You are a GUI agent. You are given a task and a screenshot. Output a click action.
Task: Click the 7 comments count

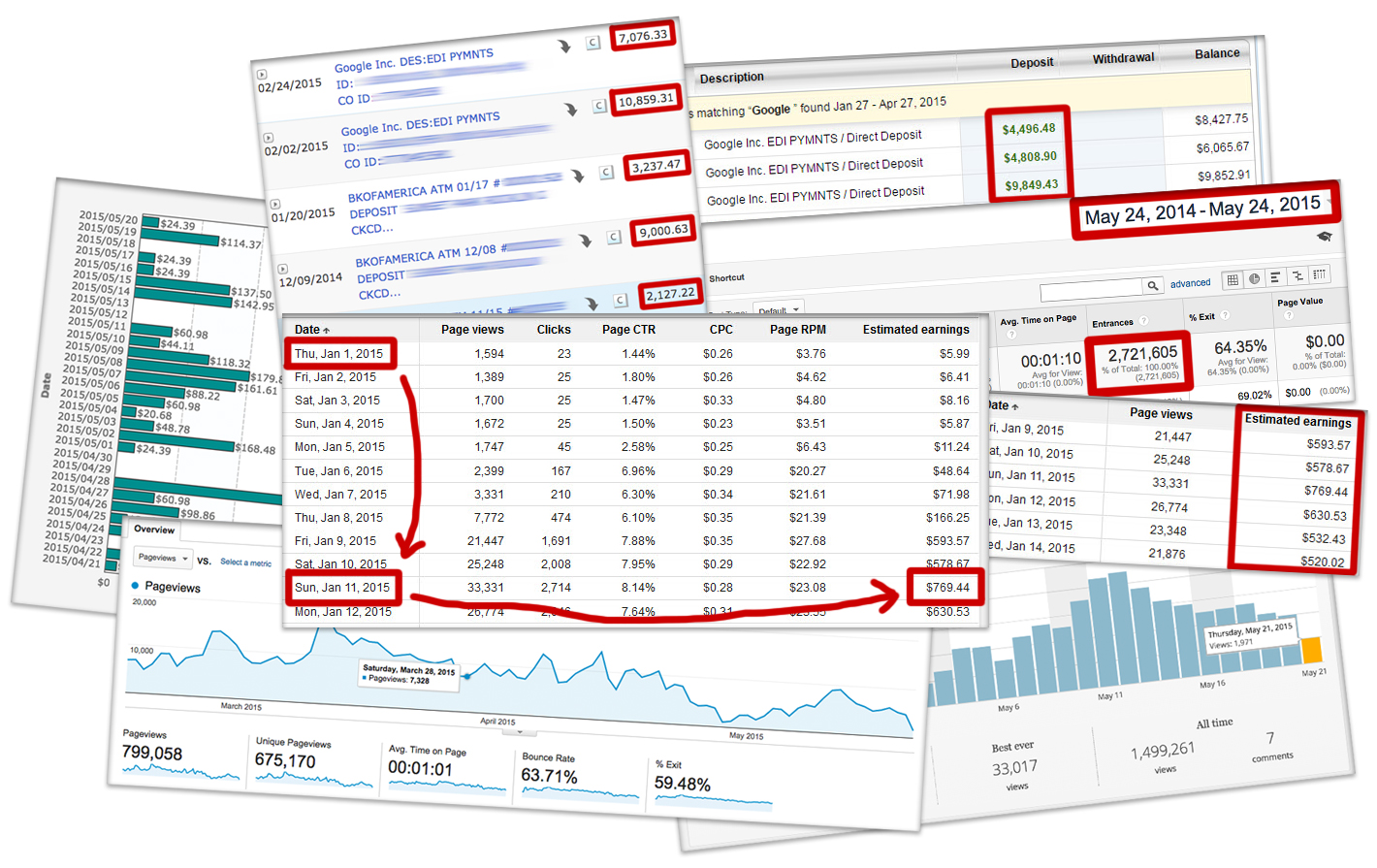(1270, 738)
